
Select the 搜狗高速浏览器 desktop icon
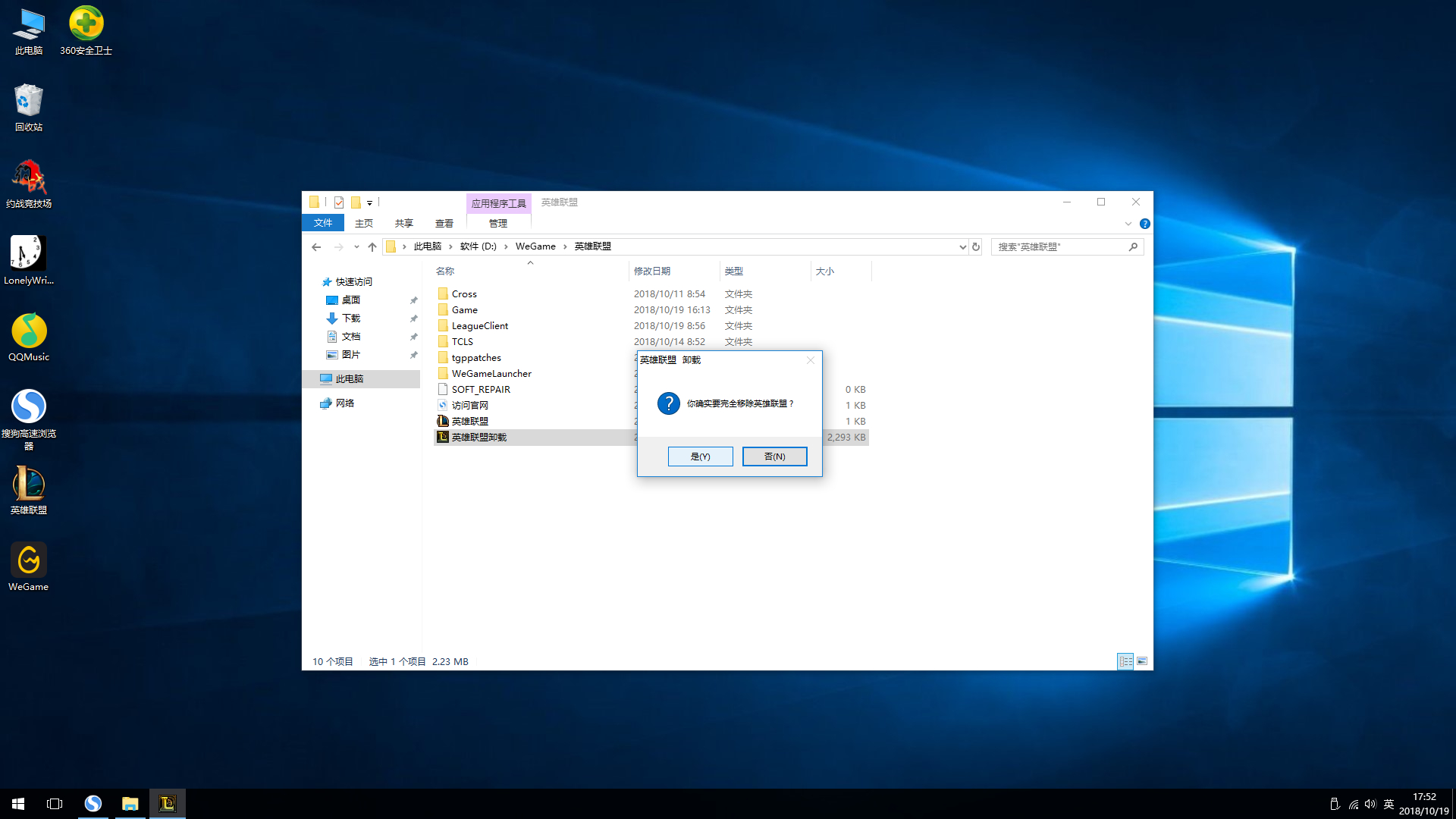click(29, 419)
